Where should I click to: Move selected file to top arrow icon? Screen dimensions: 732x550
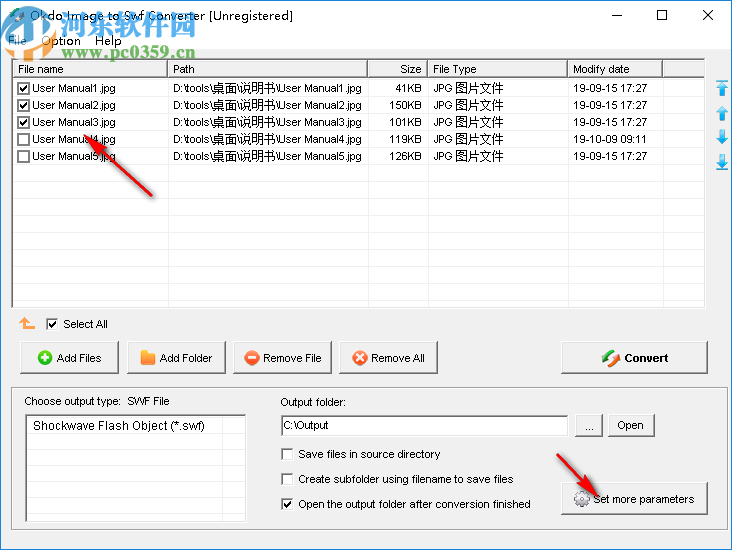[x=722, y=88]
